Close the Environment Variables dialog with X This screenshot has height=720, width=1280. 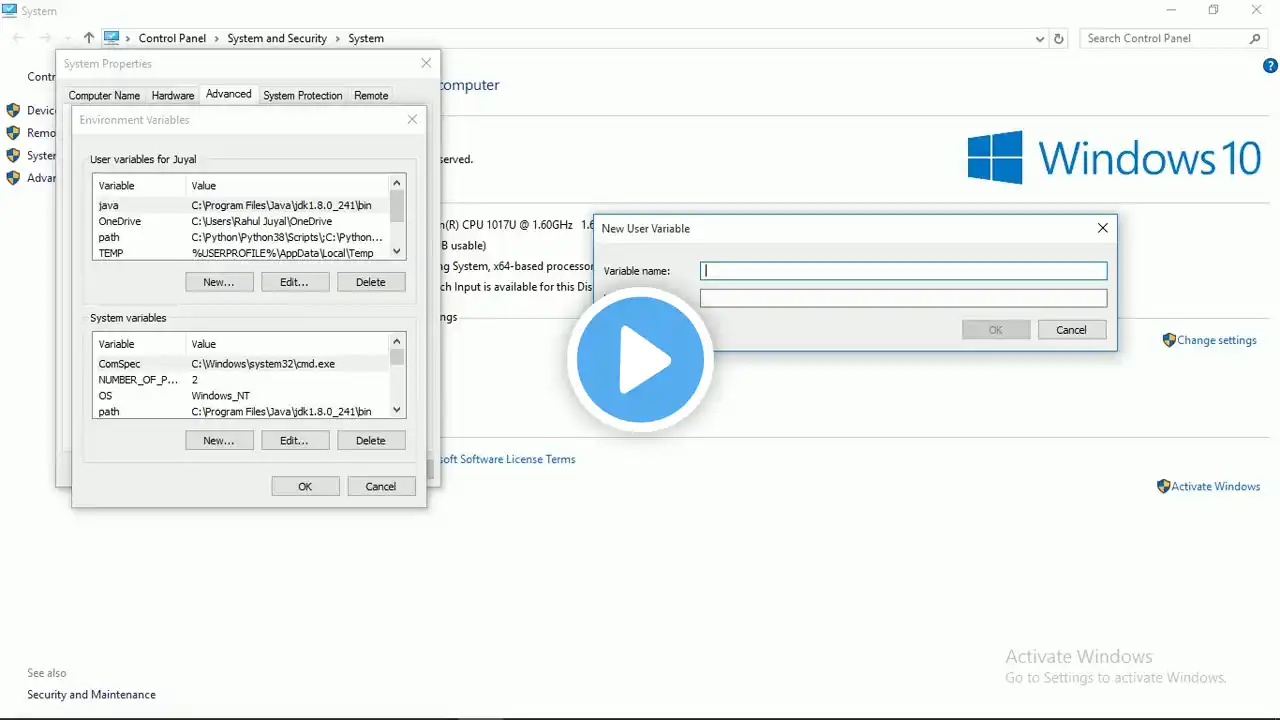click(x=412, y=119)
